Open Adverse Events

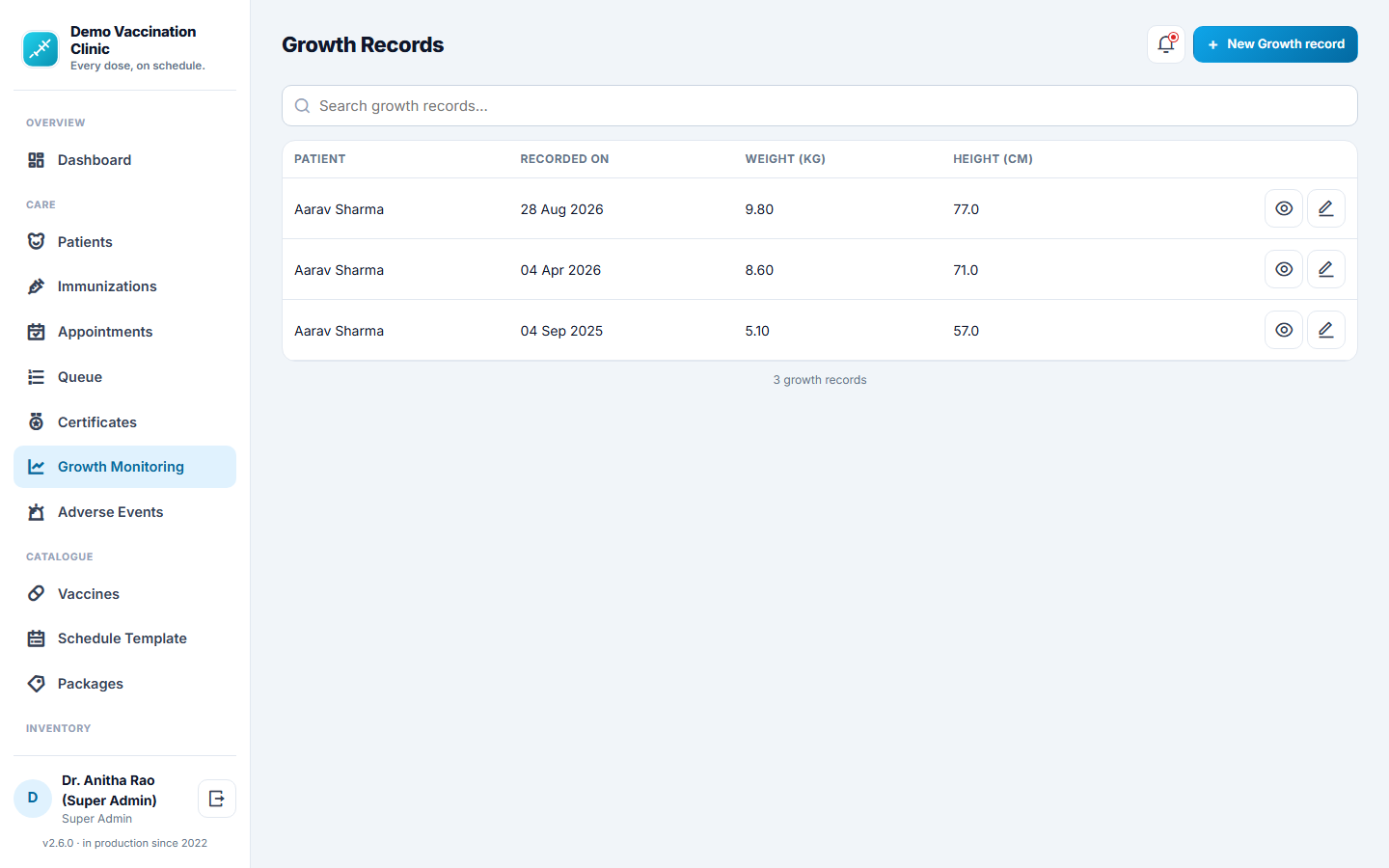click(x=124, y=512)
